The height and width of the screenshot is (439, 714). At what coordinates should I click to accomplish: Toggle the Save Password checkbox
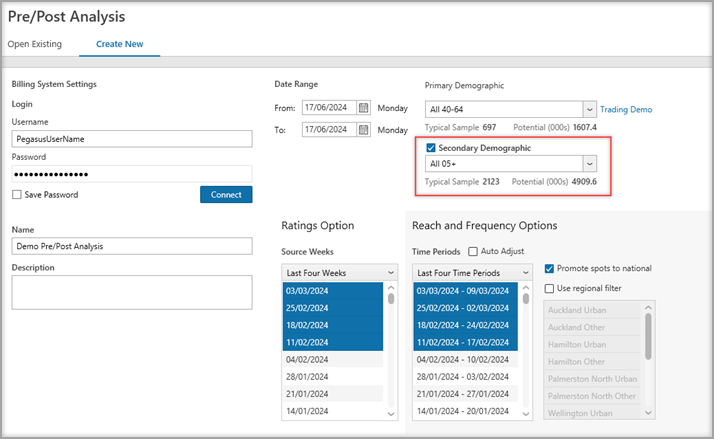click(x=17, y=194)
